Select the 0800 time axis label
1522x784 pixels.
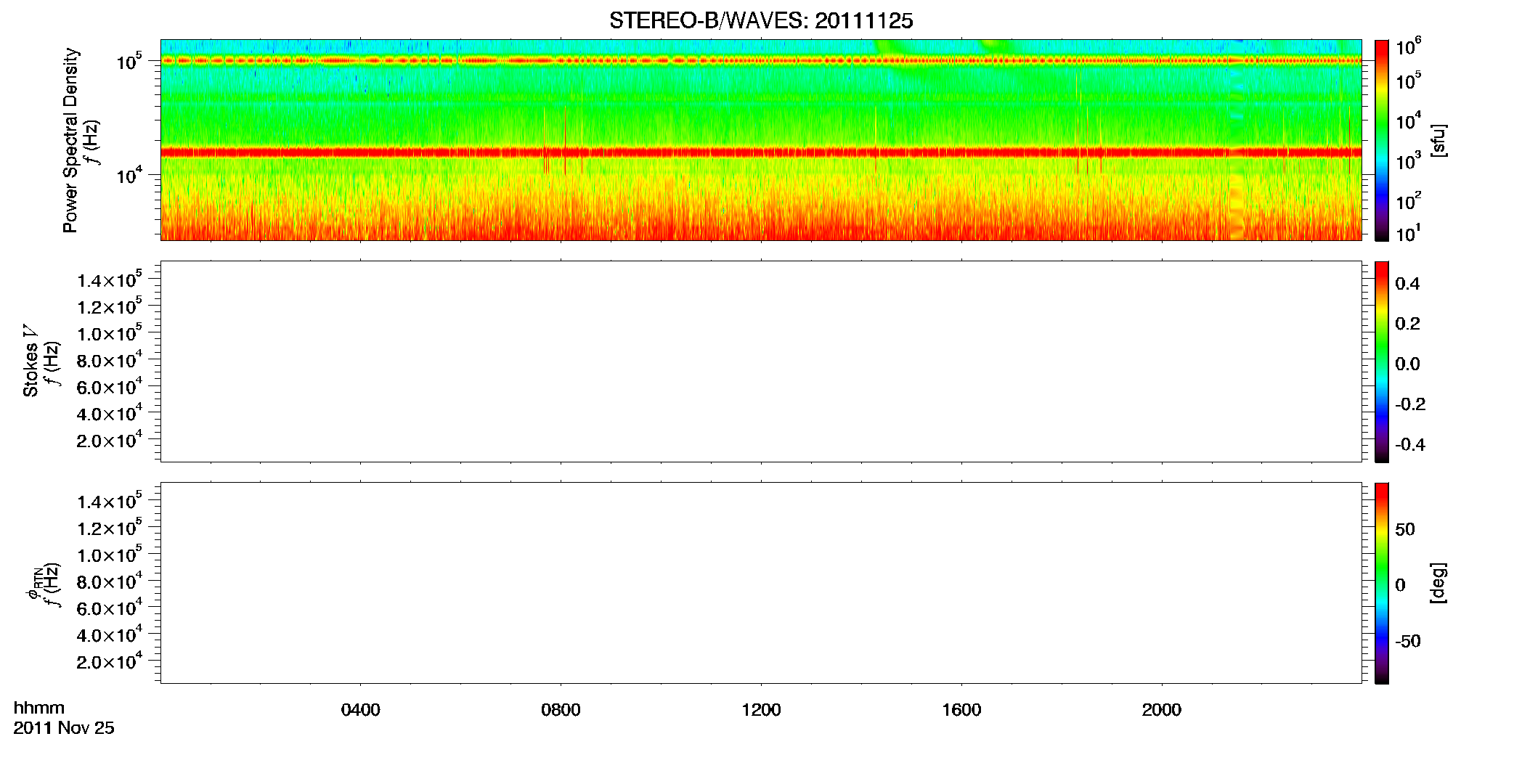(561, 710)
